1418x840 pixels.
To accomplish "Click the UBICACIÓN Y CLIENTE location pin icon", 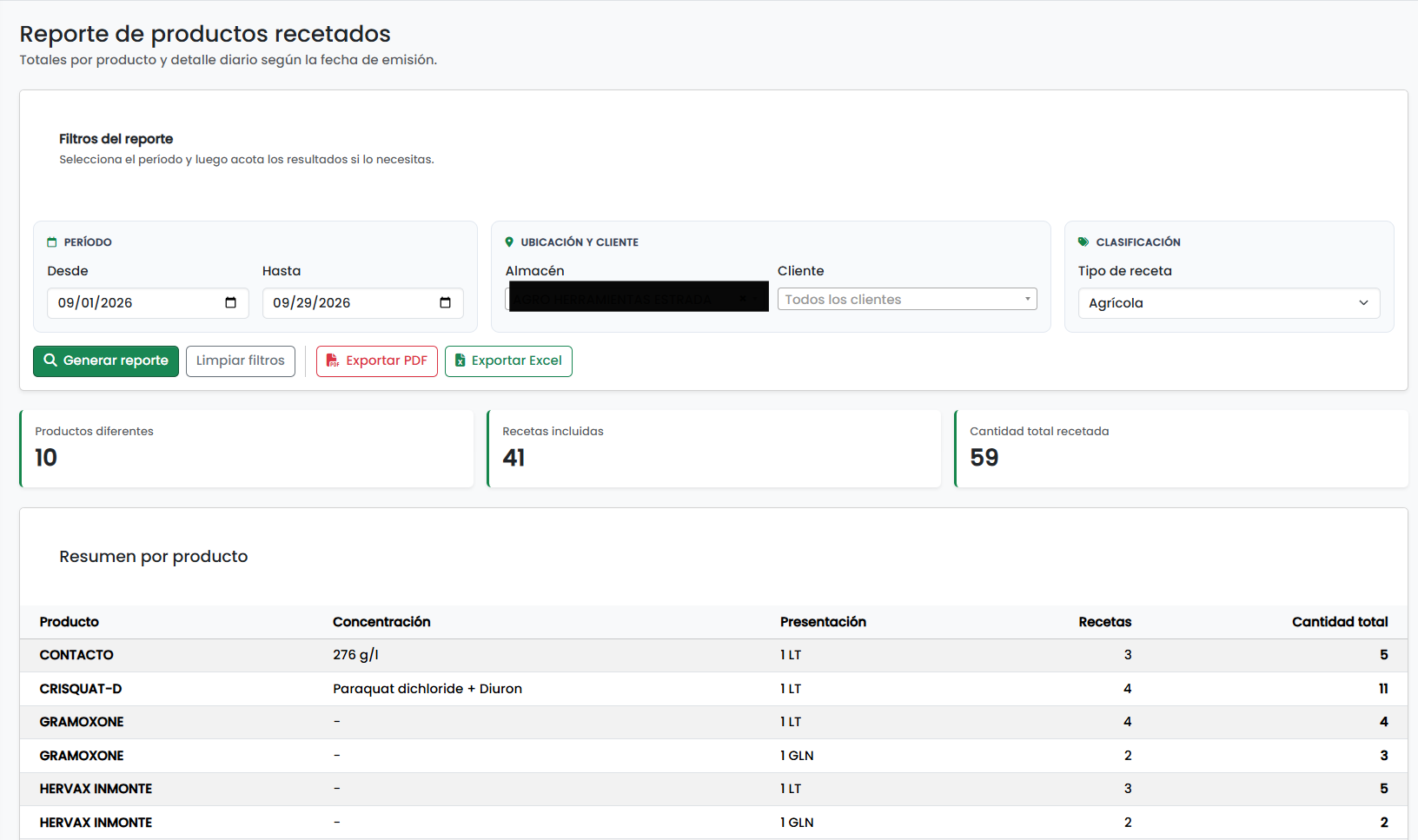I will 509,242.
